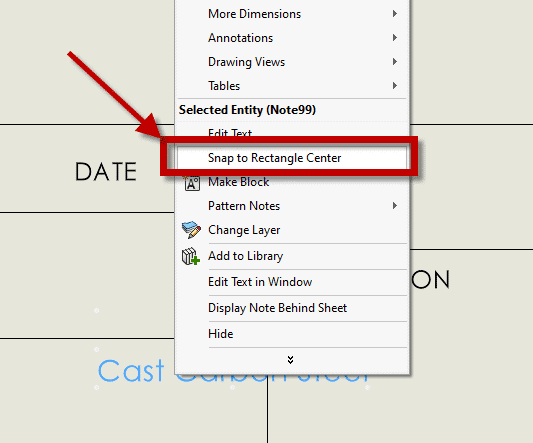The image size is (533, 443).
Task: Choose Edit Text in Window
Action: (x=260, y=282)
